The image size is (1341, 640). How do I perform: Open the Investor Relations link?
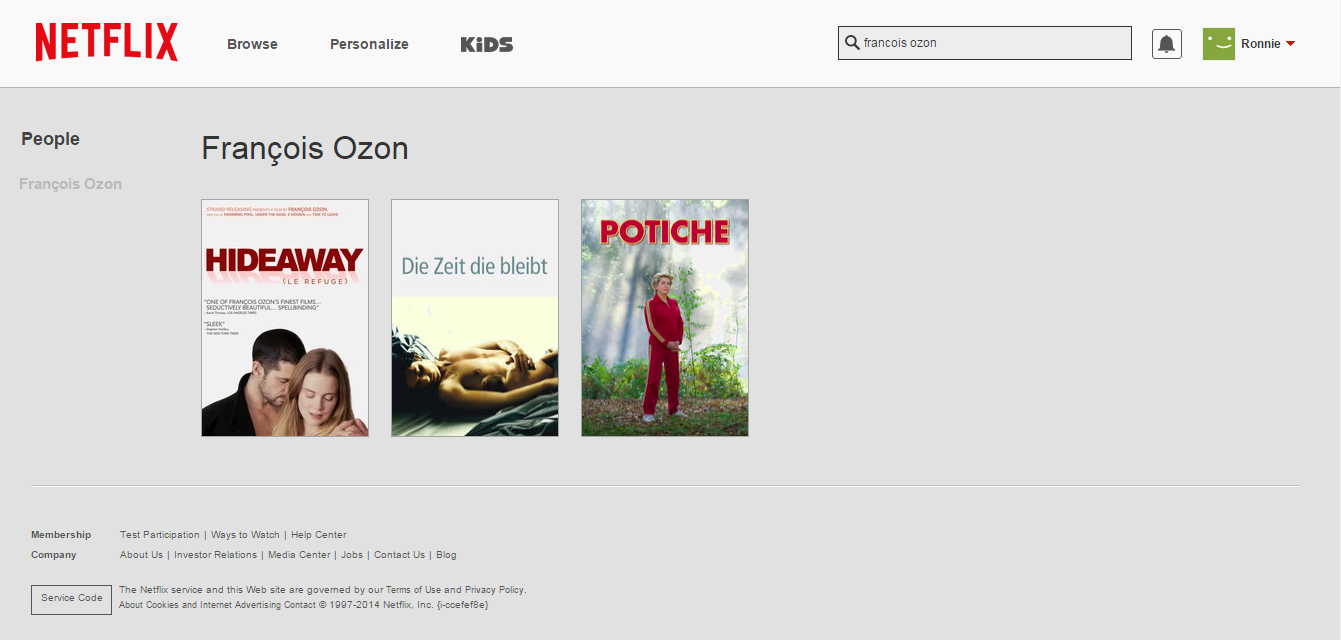tap(215, 555)
